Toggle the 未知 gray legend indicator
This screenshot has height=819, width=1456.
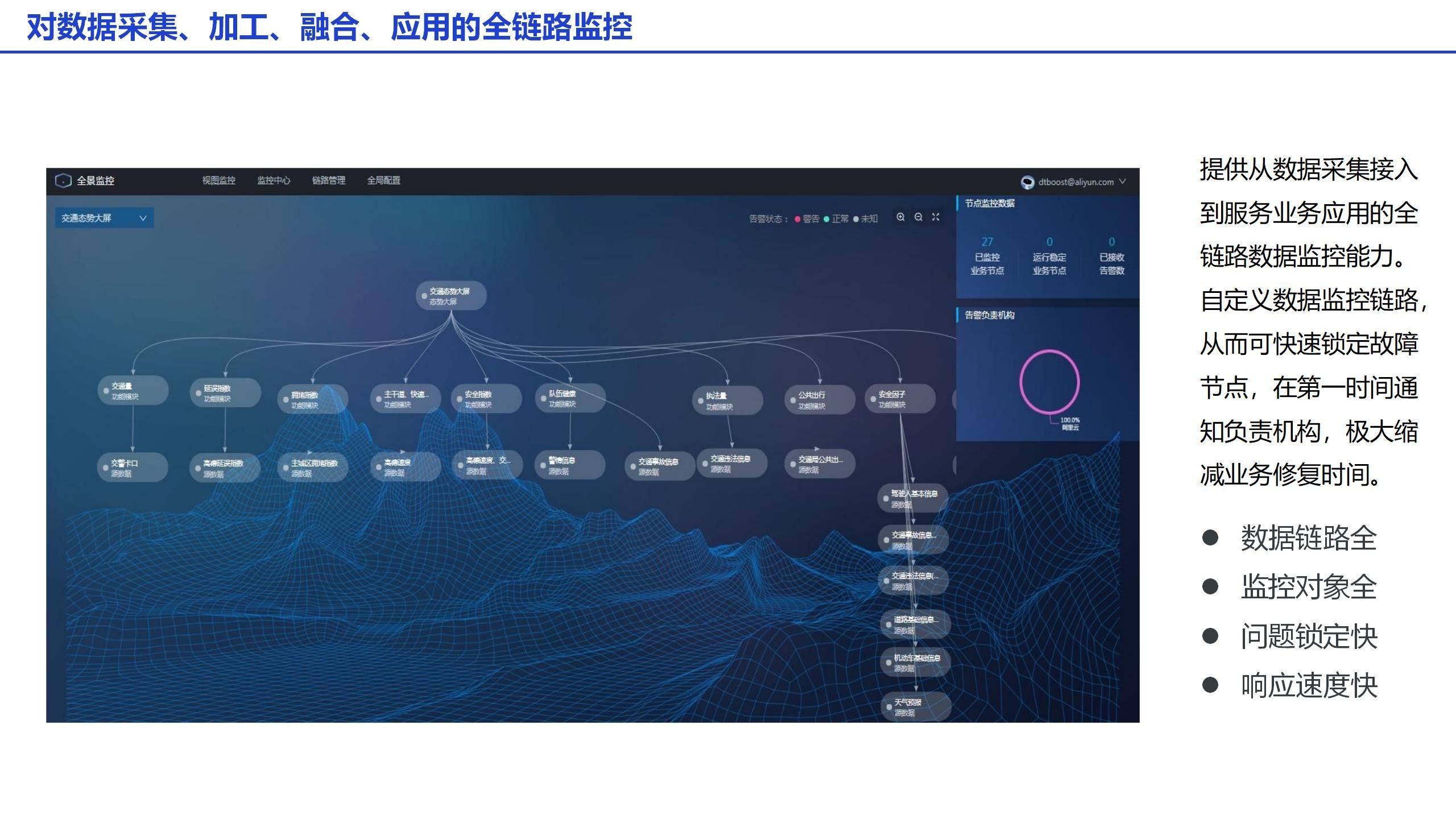click(x=856, y=219)
